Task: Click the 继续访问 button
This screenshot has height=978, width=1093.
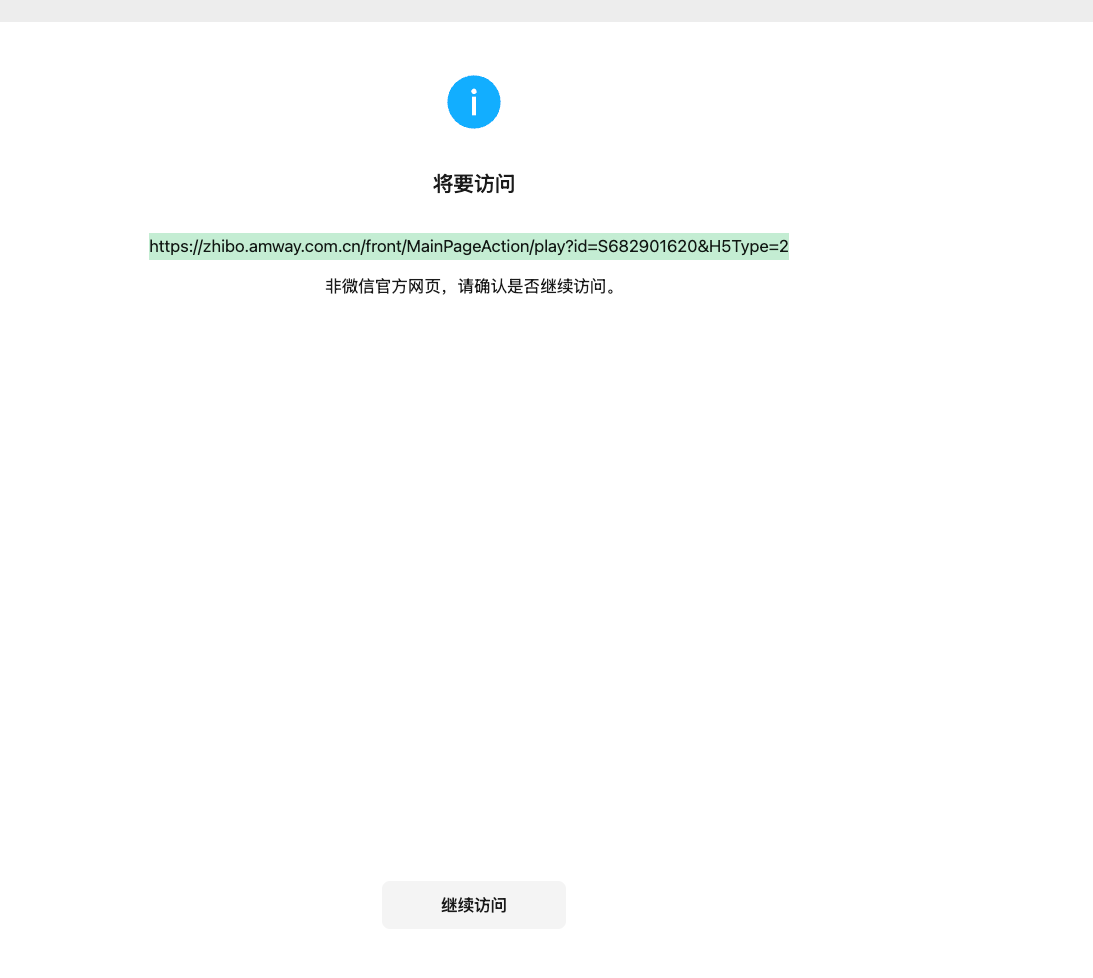Action: click(x=473, y=904)
